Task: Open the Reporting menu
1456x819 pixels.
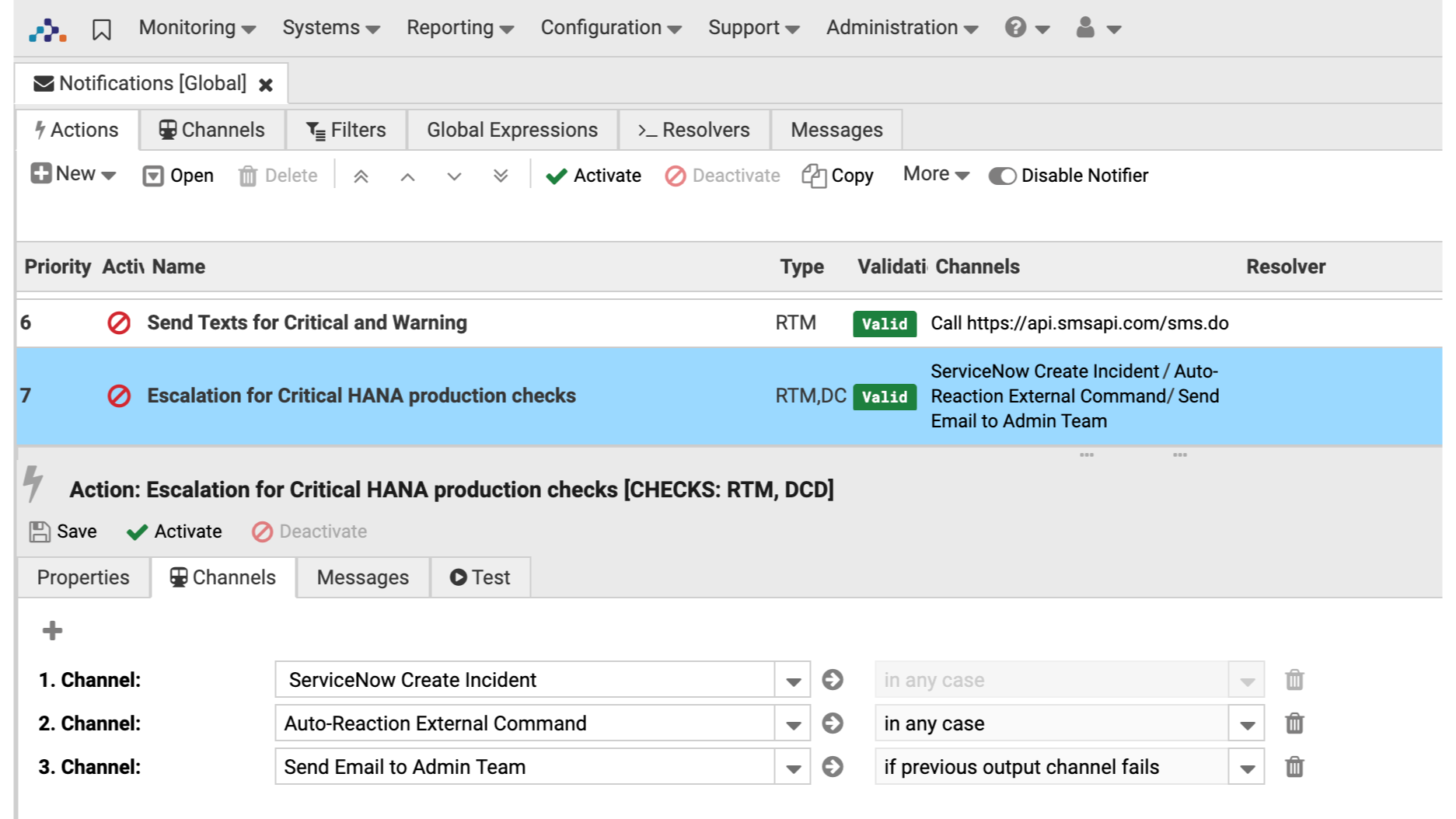Action: point(460,28)
